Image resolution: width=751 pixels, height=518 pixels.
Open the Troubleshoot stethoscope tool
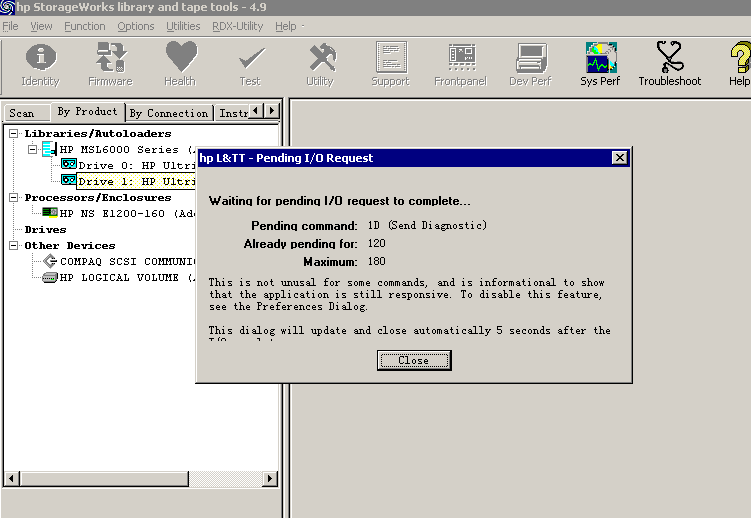[x=670, y=65]
